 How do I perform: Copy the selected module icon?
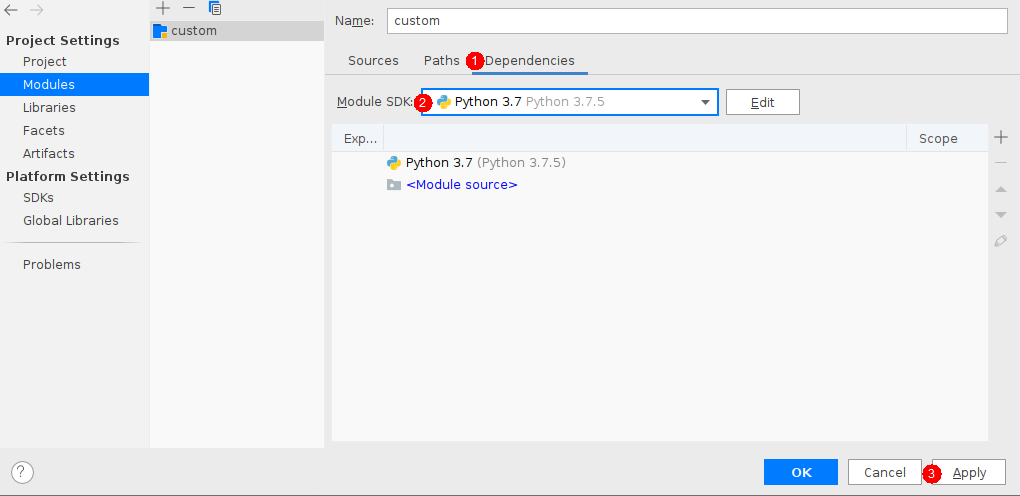pos(215,8)
